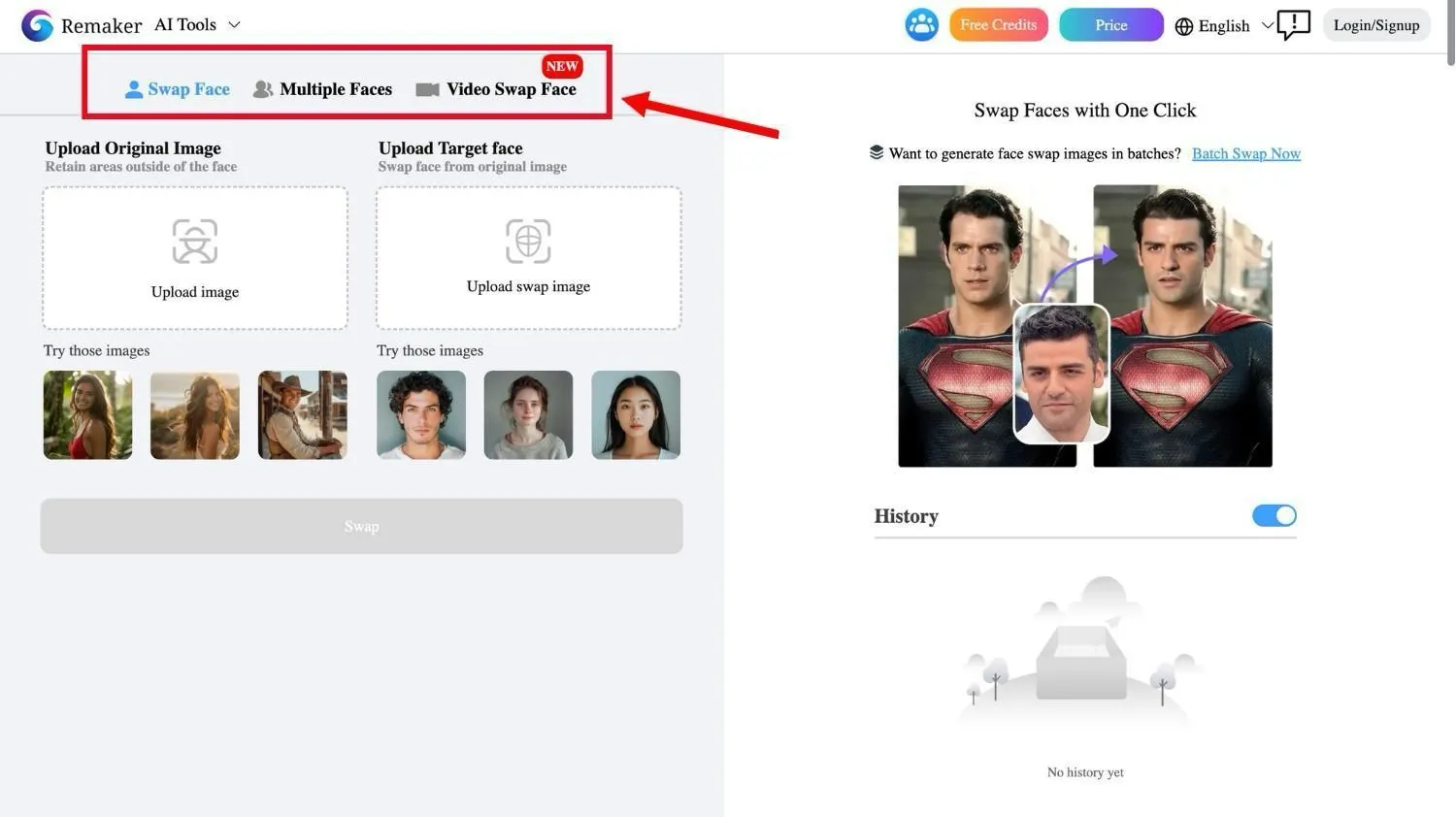Click the red NEW badge

pyautogui.click(x=562, y=66)
